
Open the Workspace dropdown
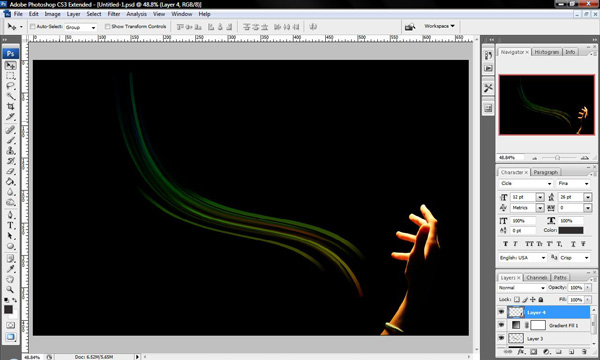pyautogui.click(x=439, y=26)
